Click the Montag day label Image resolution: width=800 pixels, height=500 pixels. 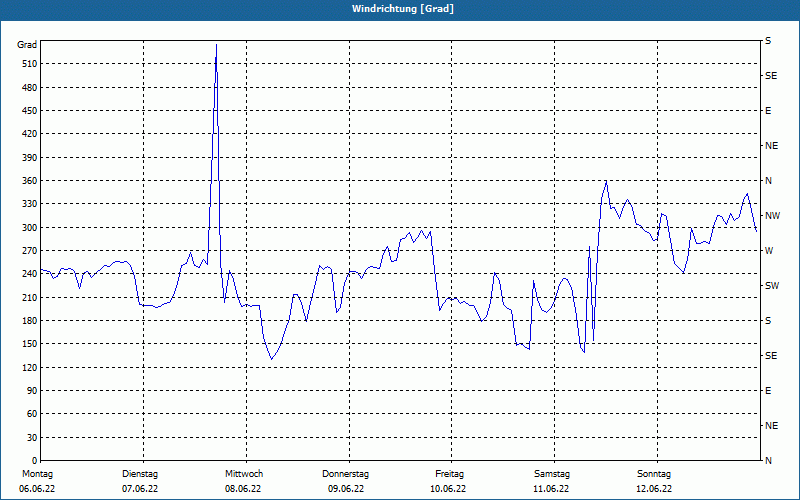coord(37,474)
